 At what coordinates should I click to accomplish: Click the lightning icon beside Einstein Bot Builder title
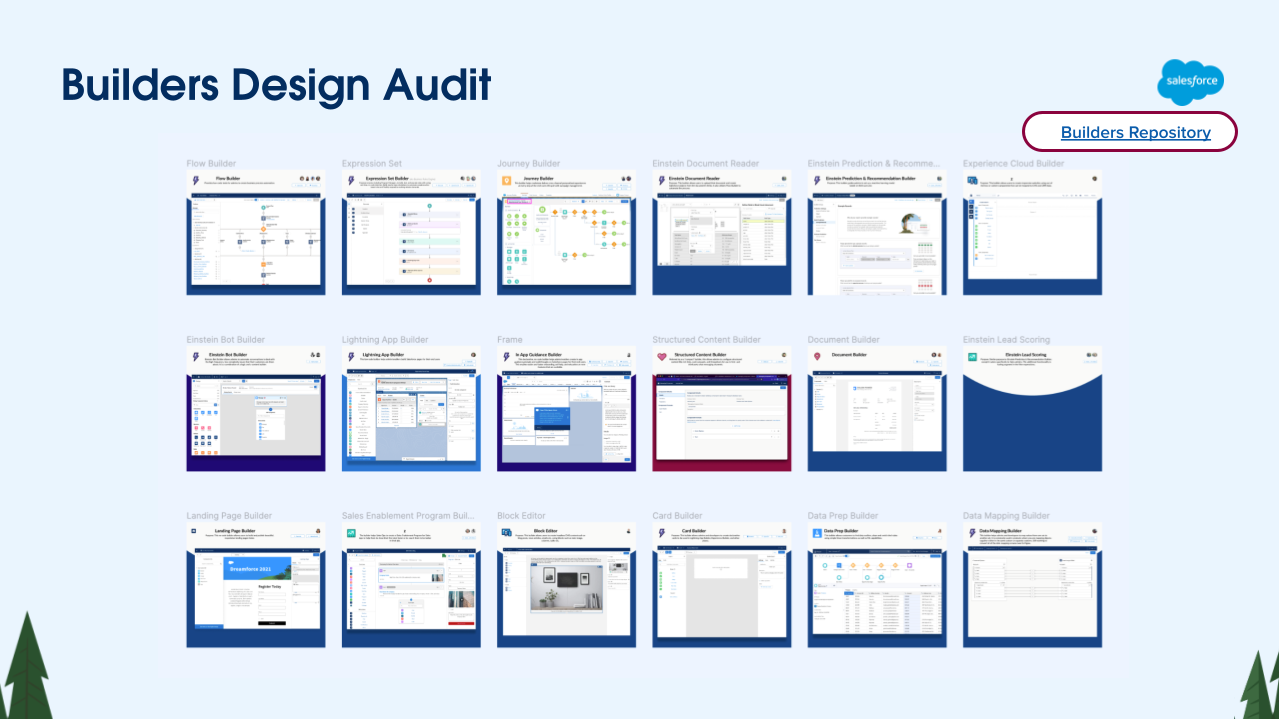(x=196, y=356)
